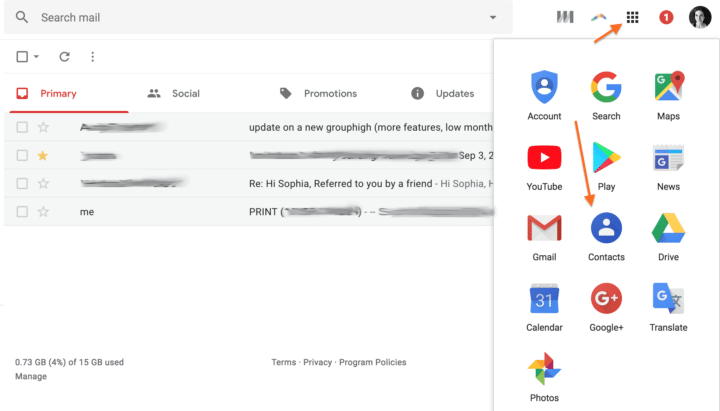Launch Google Maps from apps panel
Viewport: 720px width, 411px height.
tap(668, 96)
